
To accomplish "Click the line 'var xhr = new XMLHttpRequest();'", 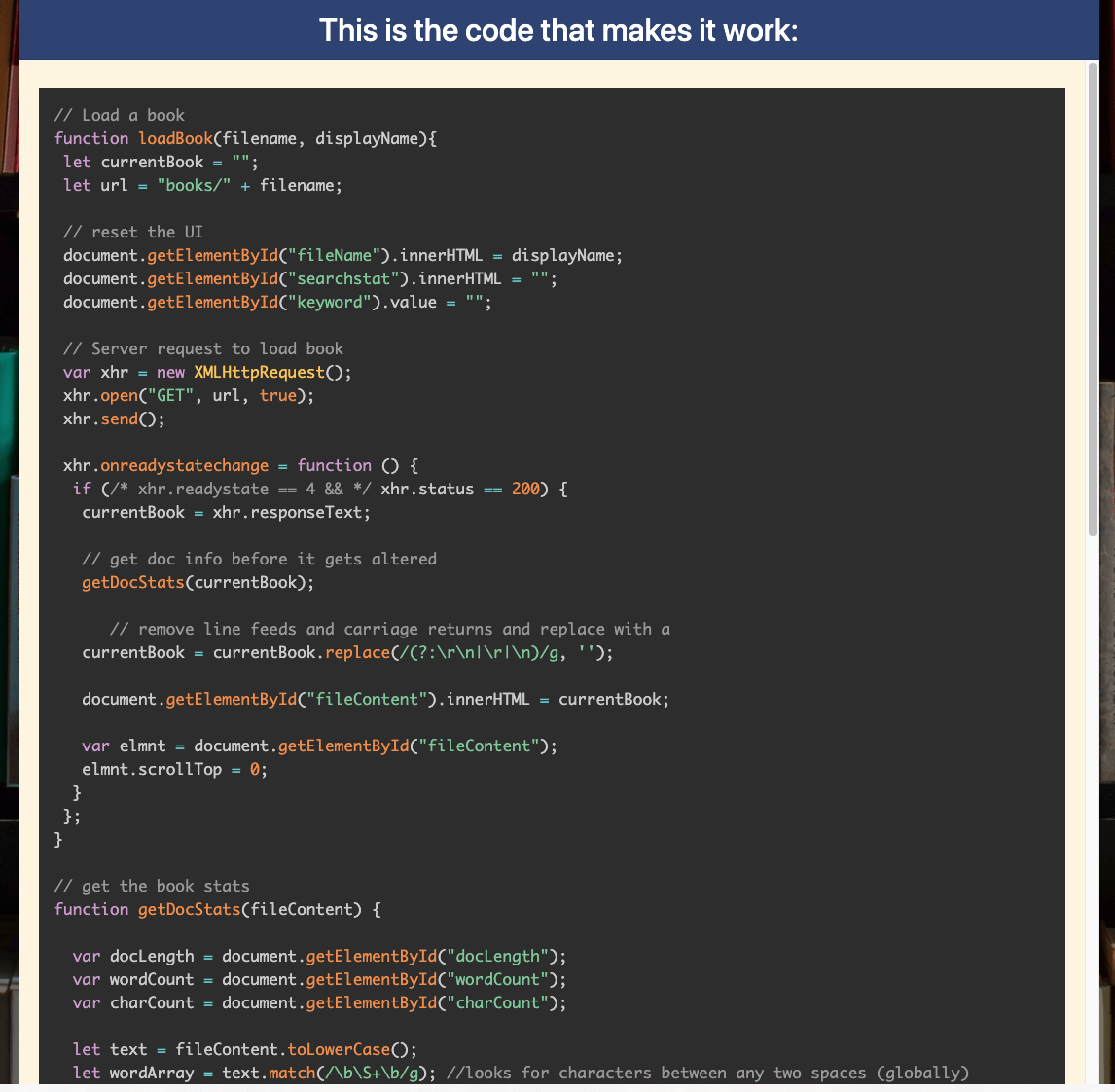I will (207, 372).
